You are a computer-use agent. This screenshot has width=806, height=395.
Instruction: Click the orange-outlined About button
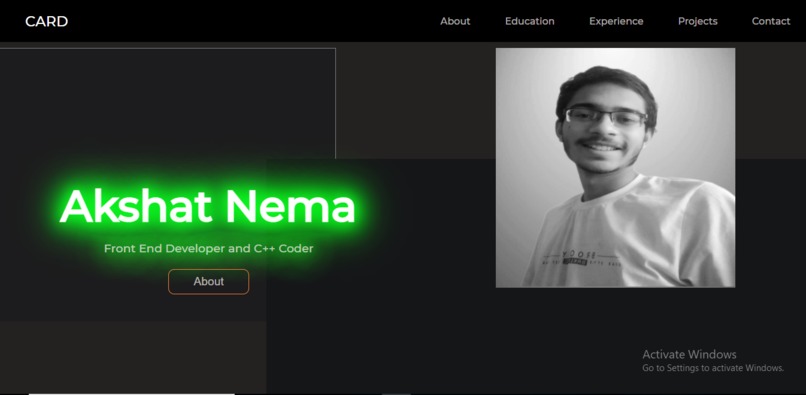208,281
